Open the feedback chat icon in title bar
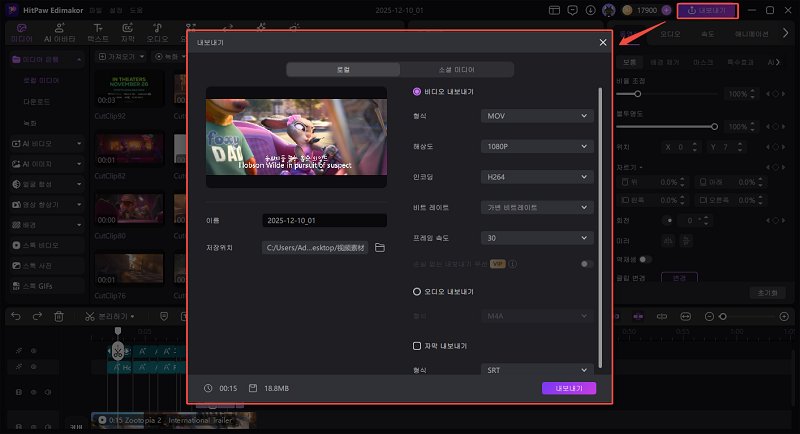Viewport: 800px width, 434px height. tap(572, 10)
